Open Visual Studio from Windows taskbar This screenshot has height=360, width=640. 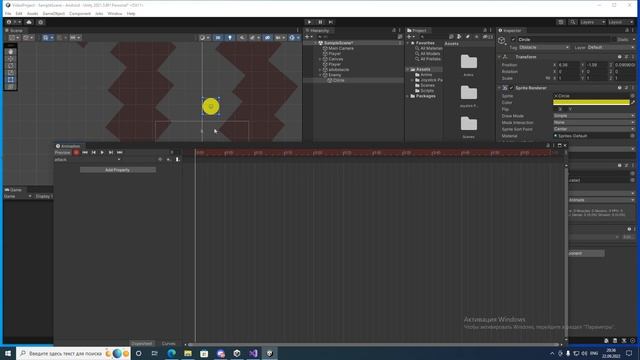tap(253, 353)
